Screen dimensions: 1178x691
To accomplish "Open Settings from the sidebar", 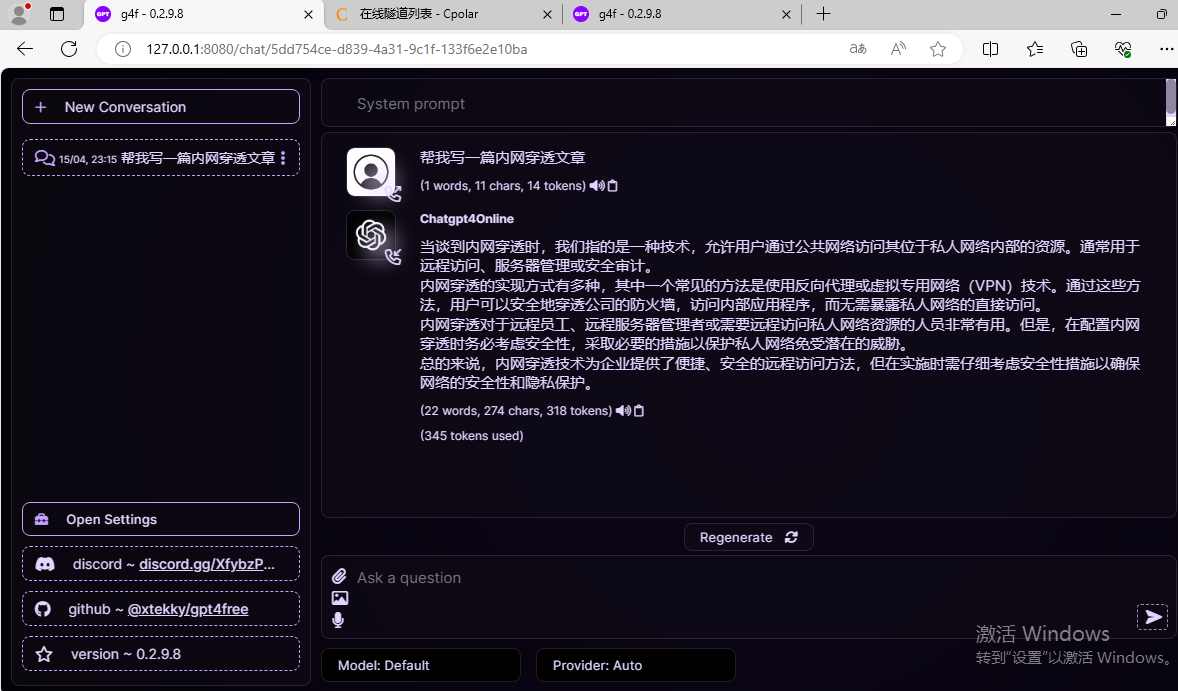I will point(160,518).
